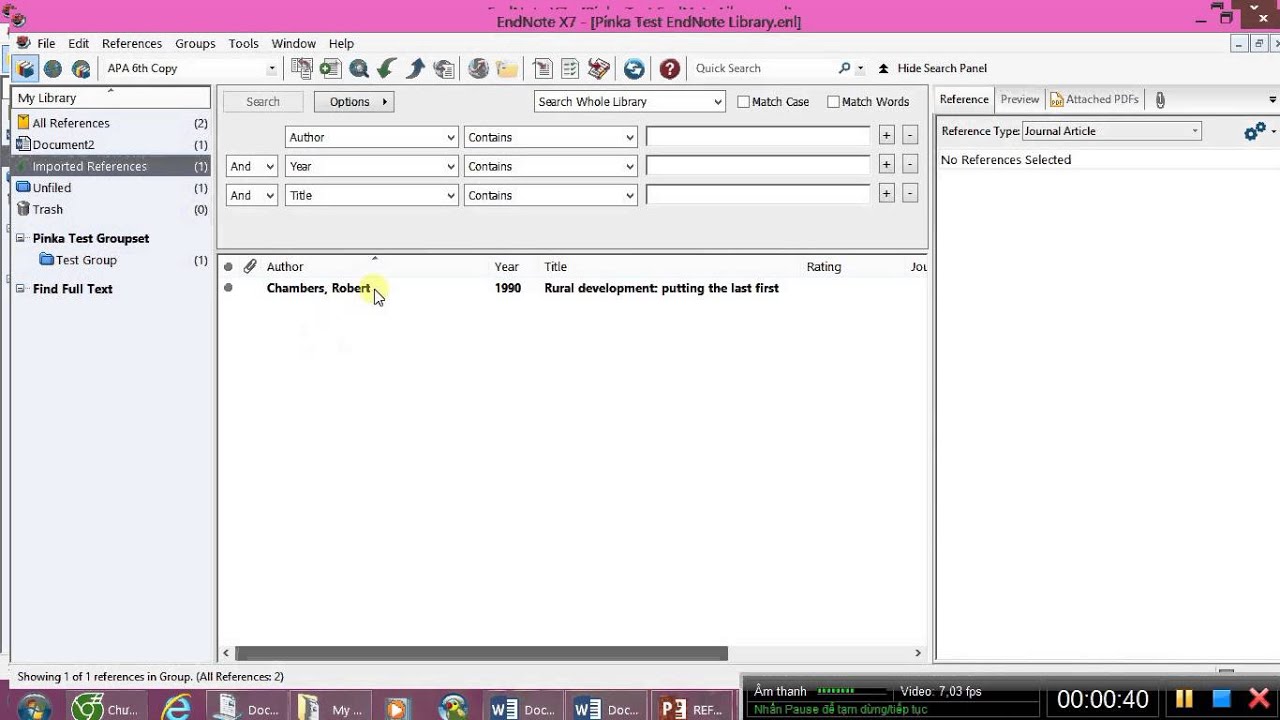Click the Search button
The image size is (1280, 720).
click(x=263, y=101)
